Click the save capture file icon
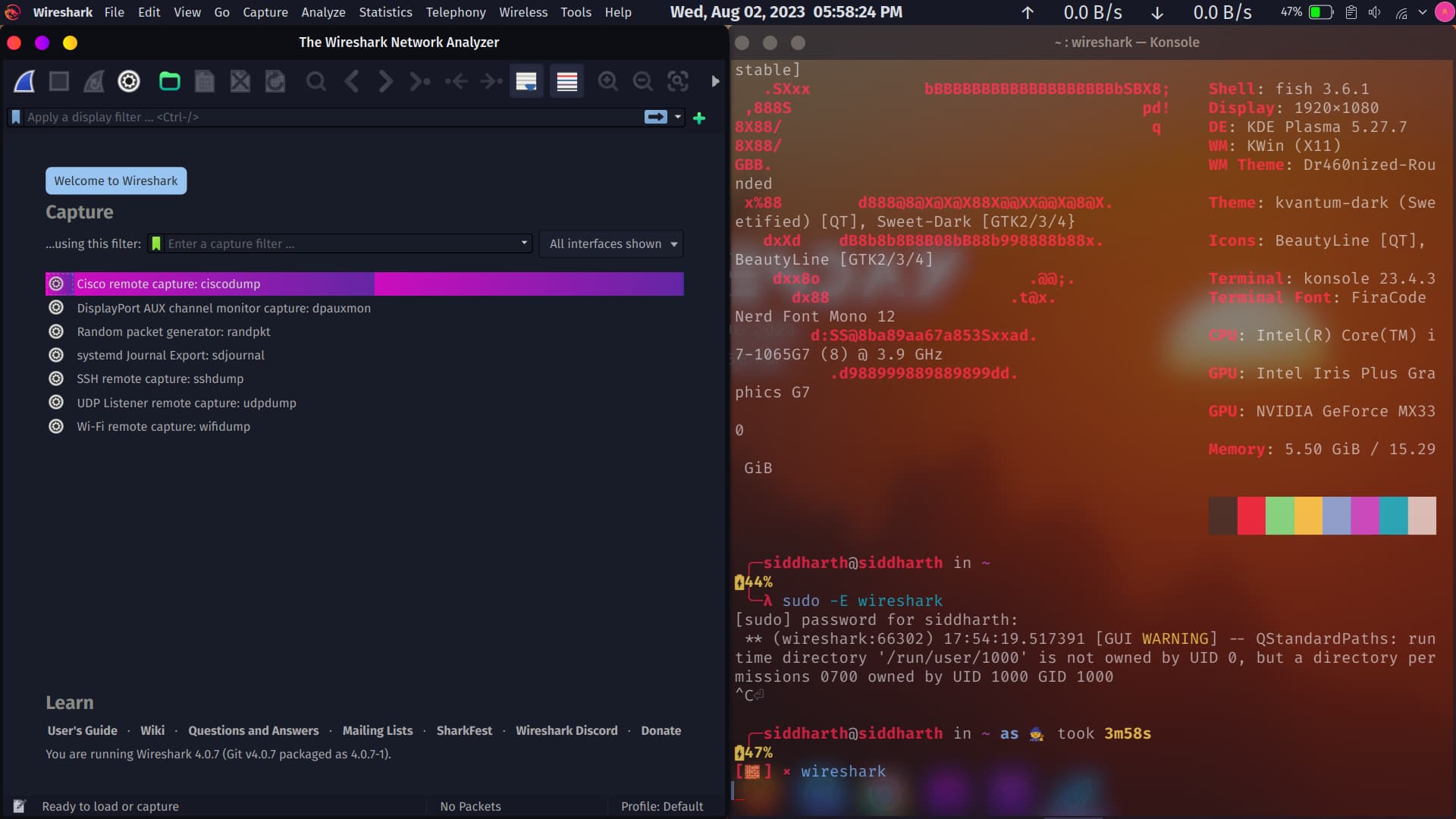The image size is (1456, 819). coord(205,81)
